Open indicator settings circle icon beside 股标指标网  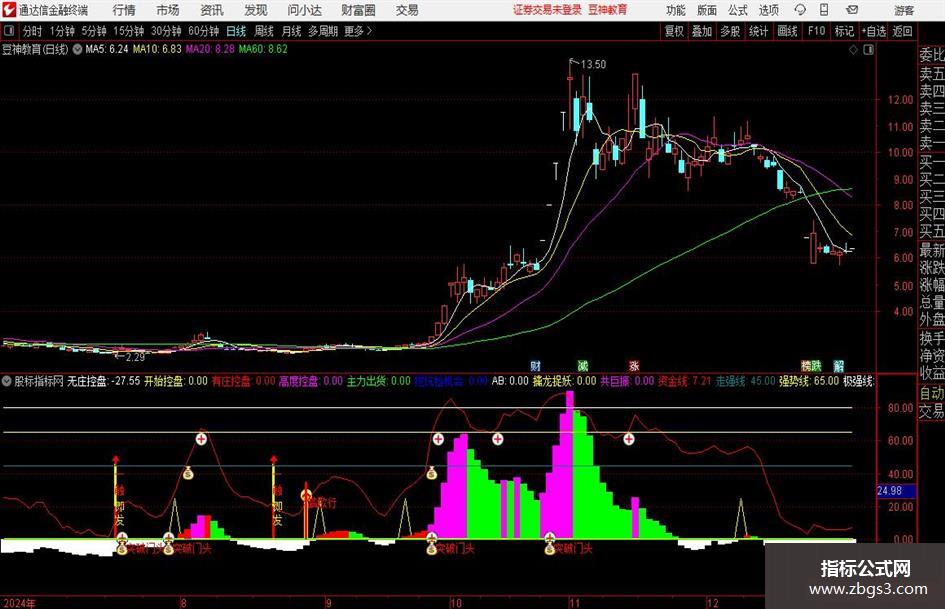coord(7,381)
